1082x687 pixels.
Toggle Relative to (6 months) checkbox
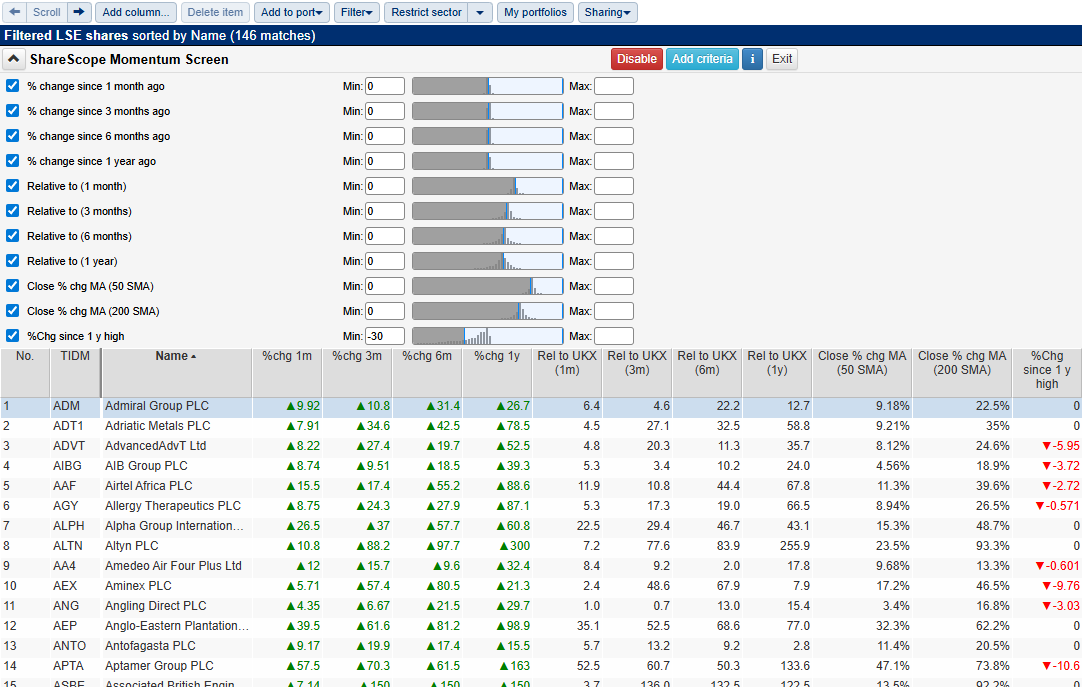click(x=12, y=236)
